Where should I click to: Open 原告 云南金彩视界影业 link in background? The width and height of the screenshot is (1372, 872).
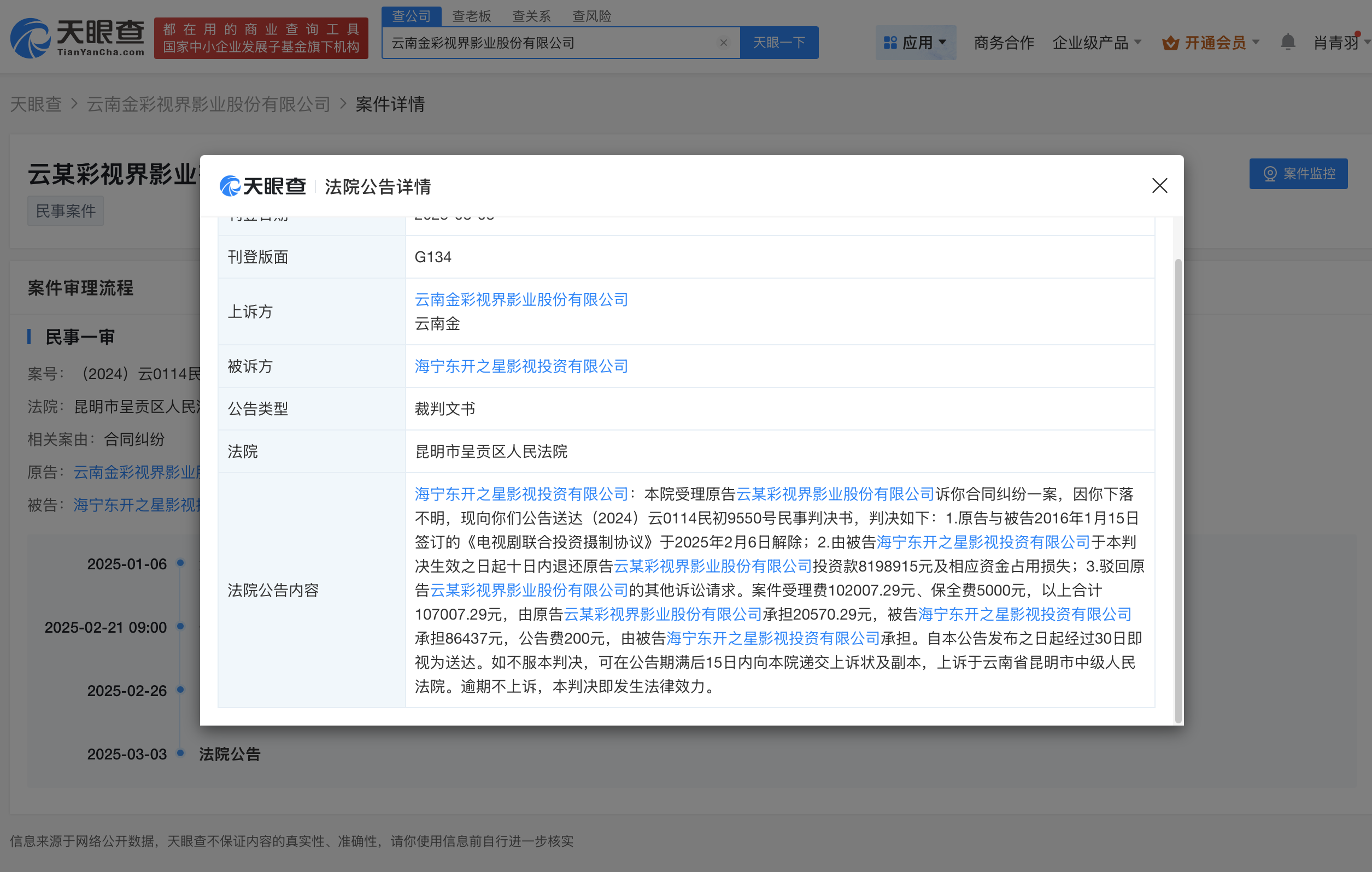[136, 472]
